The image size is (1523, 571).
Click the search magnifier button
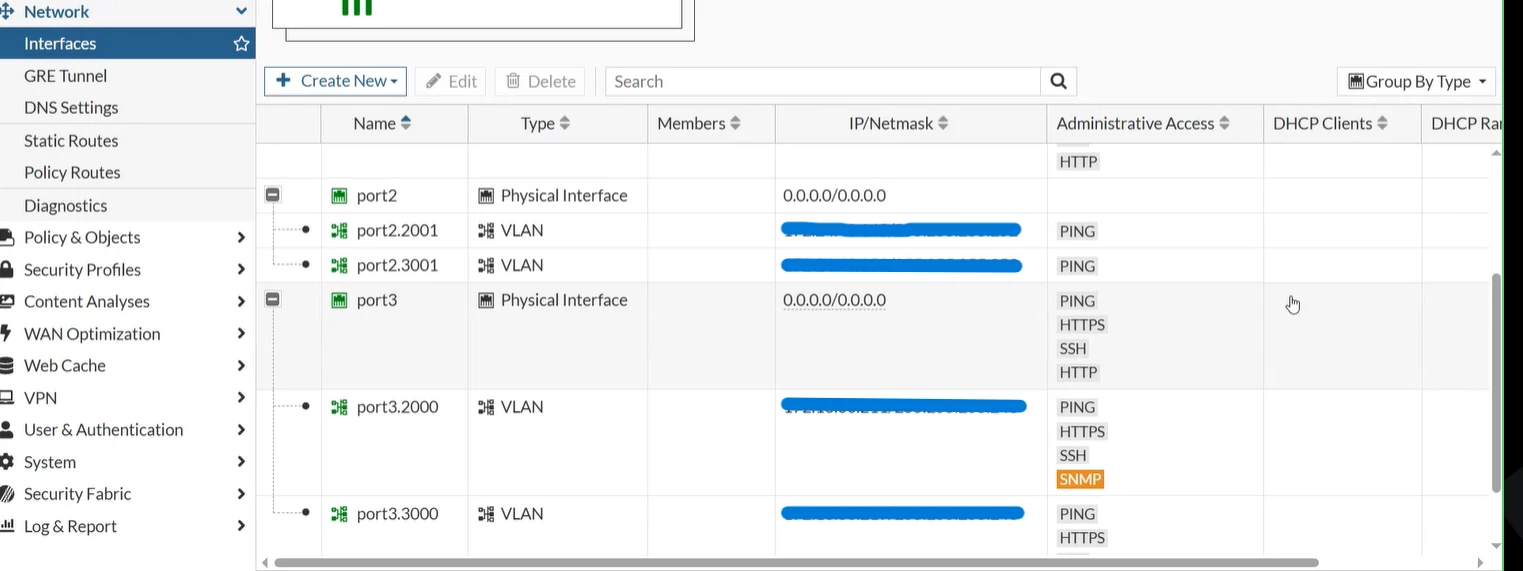coord(1058,81)
